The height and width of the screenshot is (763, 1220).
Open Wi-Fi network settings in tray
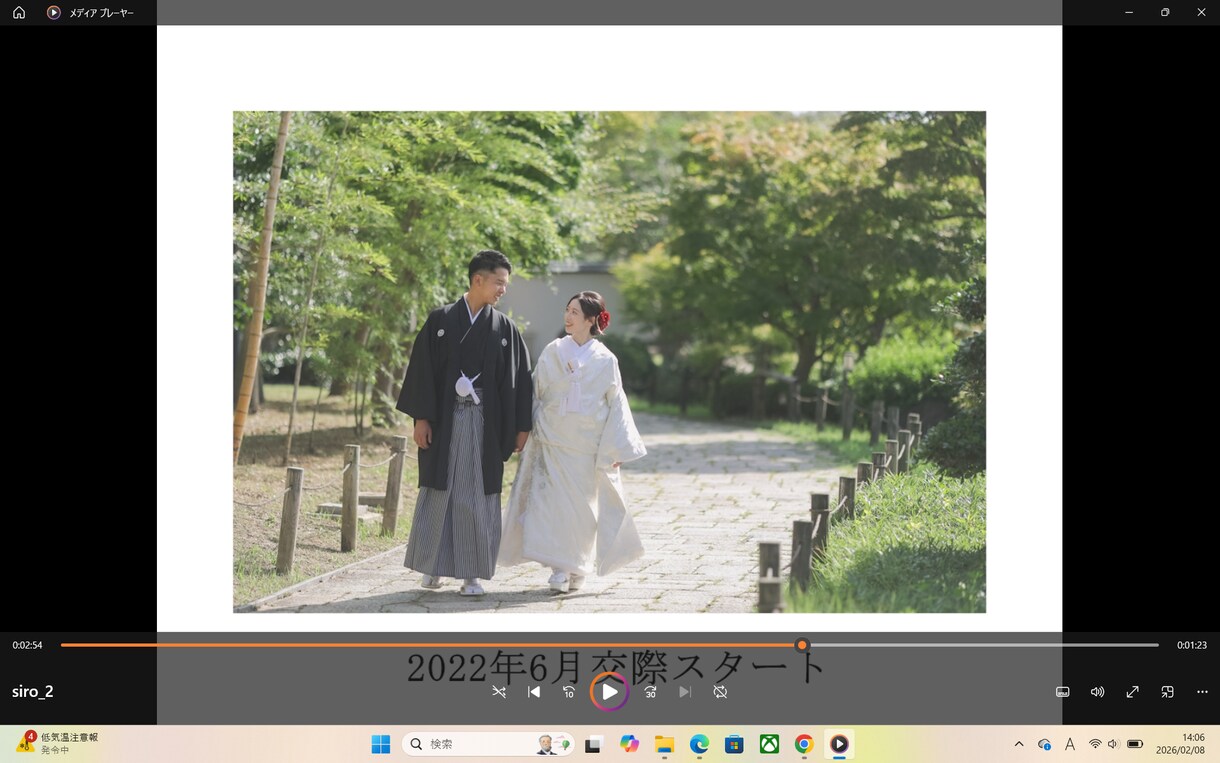click(x=1095, y=744)
